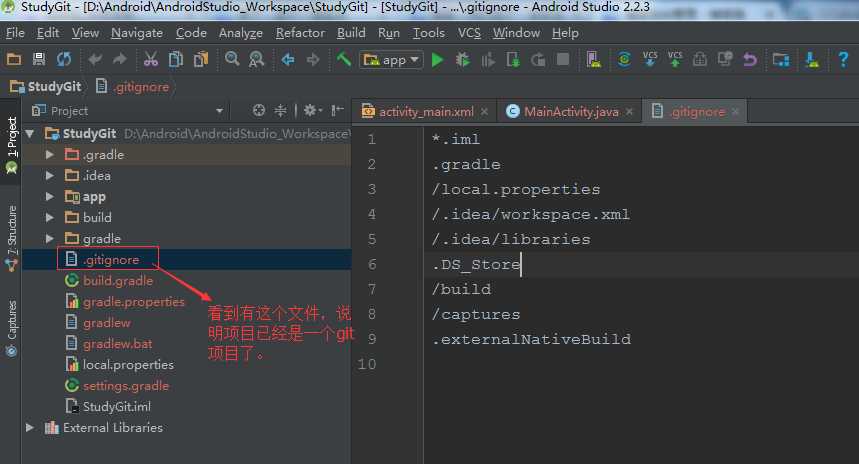Screen dimensions: 859x464
Task: Open the Analyze menu
Action: pyautogui.click(x=240, y=33)
